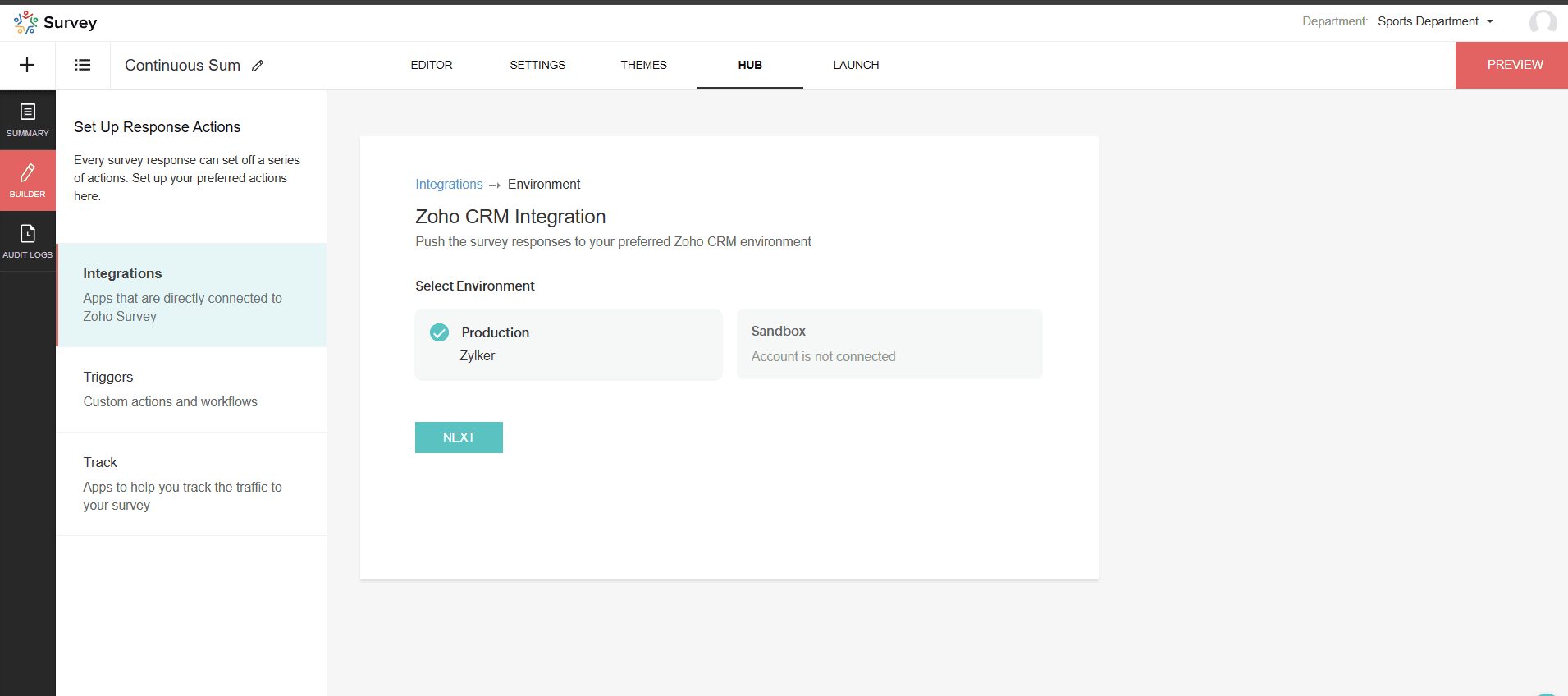1568x696 pixels.
Task: Create a new survey with plus icon
Action: point(27,65)
